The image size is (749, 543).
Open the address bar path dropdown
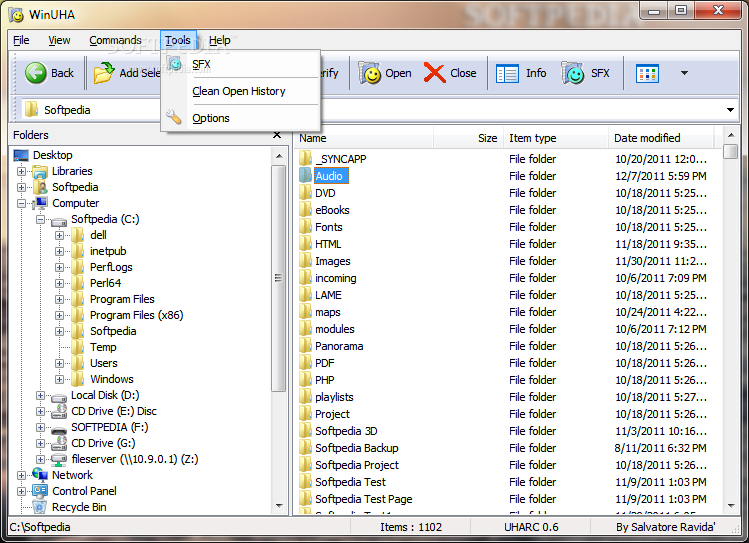(730, 110)
